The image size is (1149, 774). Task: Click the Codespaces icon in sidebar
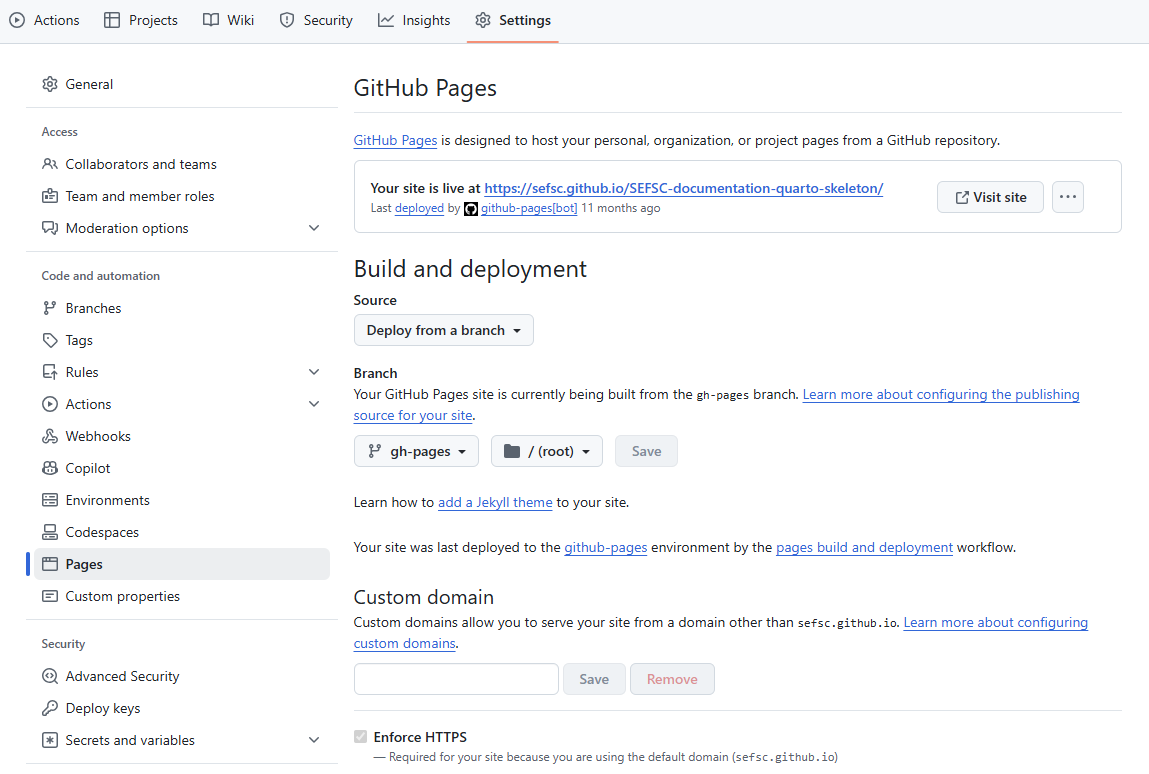50,533
